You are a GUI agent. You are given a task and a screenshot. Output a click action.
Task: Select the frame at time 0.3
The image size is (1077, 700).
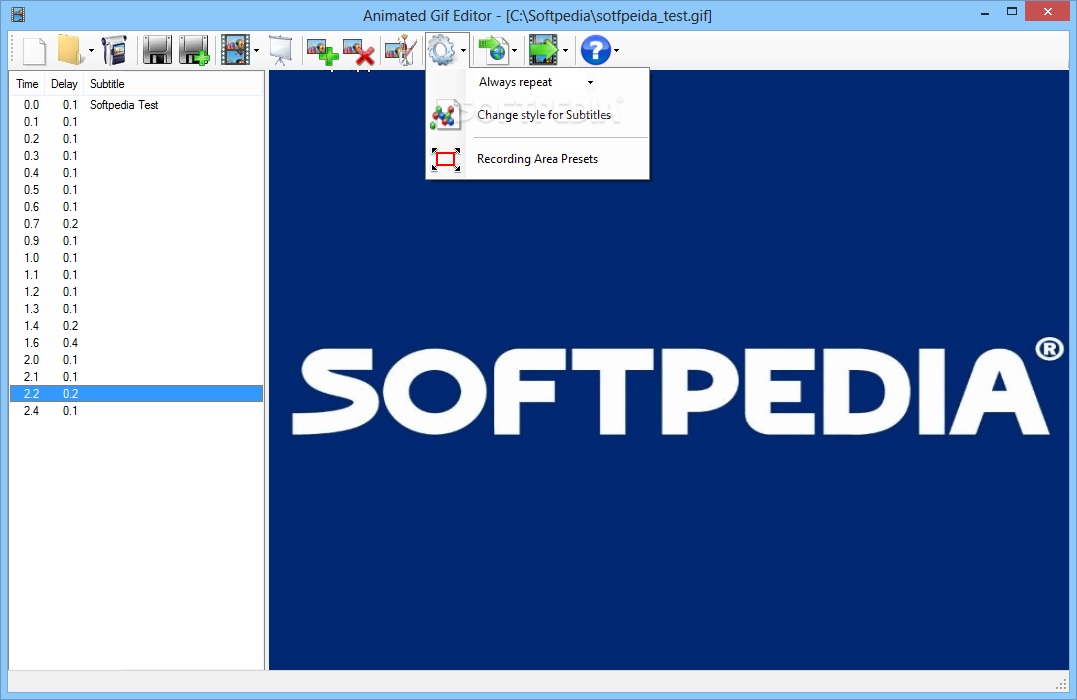pyautogui.click(x=137, y=156)
